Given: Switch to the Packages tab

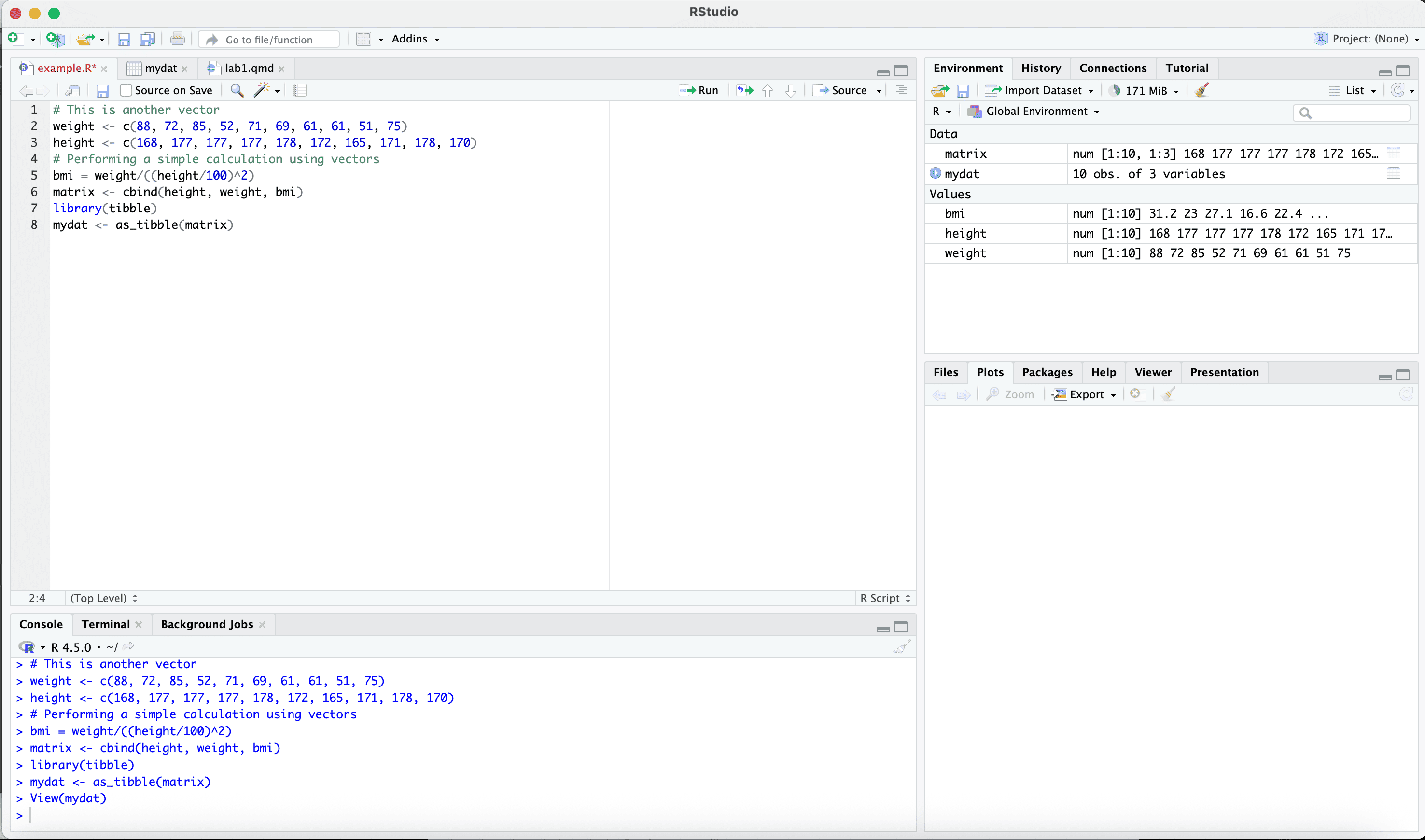Looking at the screenshot, I should pyautogui.click(x=1047, y=373).
